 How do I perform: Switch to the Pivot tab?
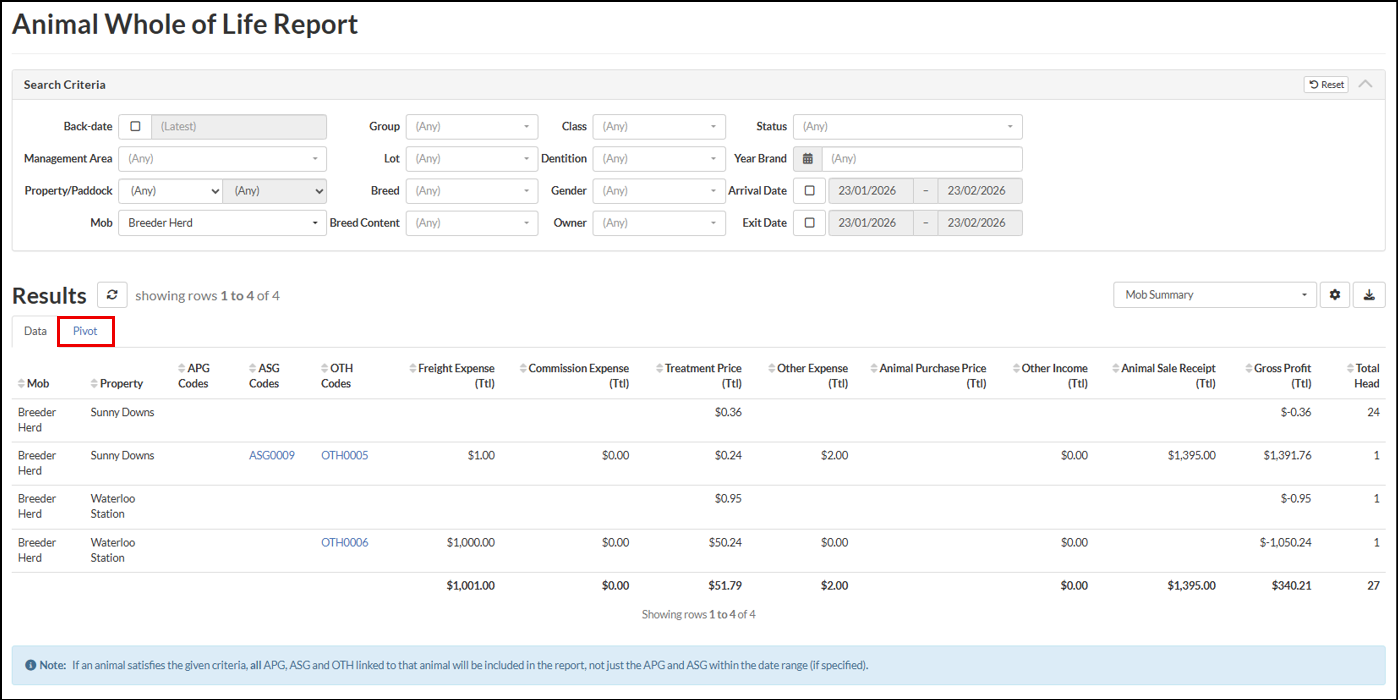pyautogui.click(x=85, y=331)
